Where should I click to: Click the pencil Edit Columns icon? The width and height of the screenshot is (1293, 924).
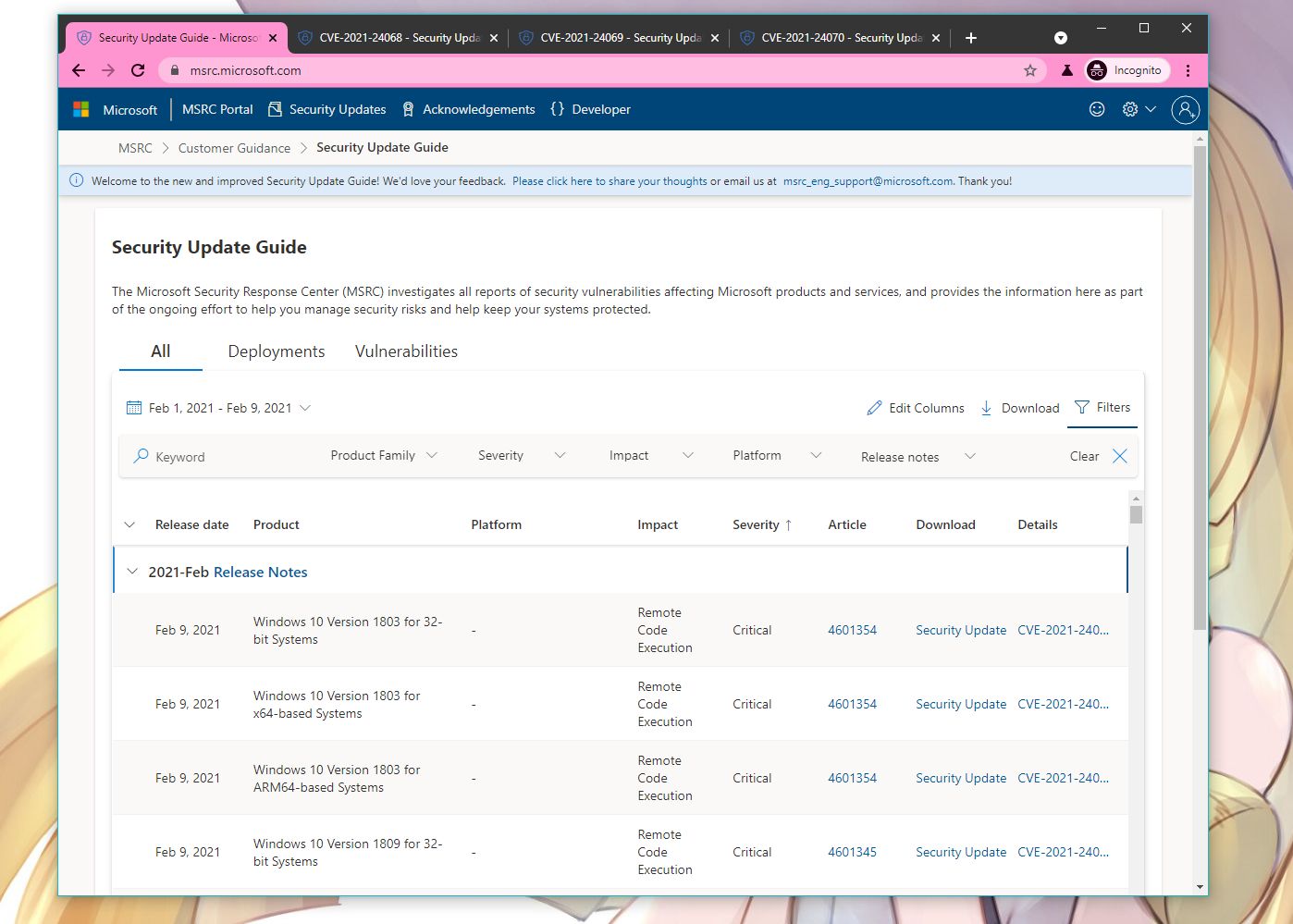[874, 408]
